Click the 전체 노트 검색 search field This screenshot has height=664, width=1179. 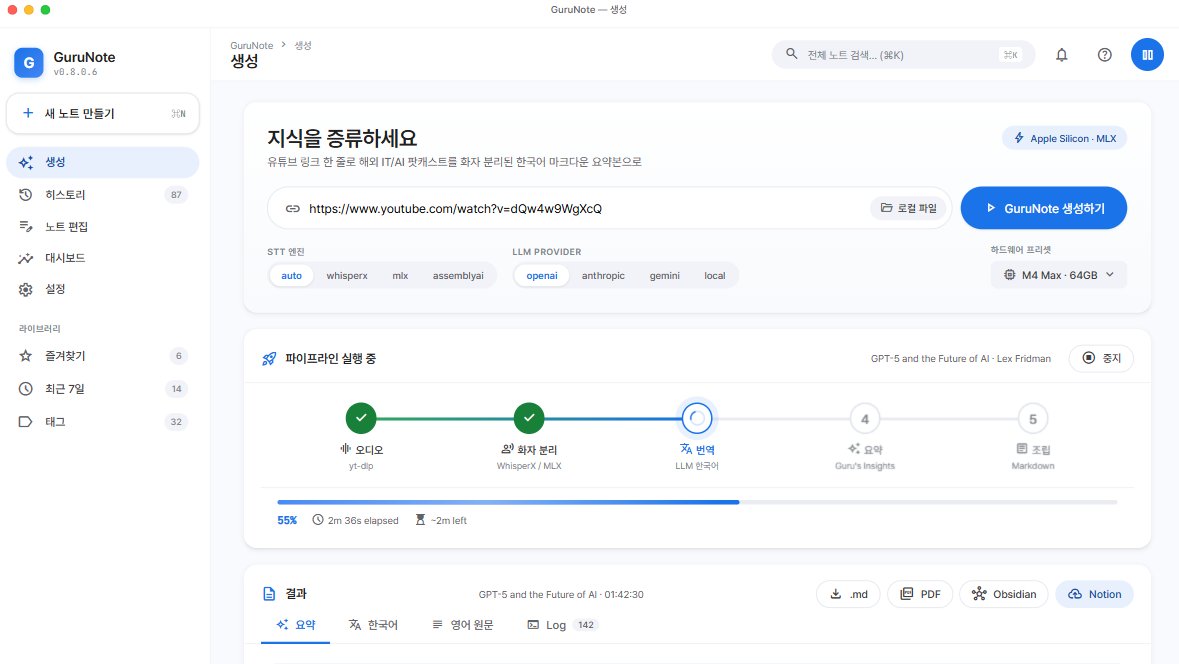click(x=903, y=55)
